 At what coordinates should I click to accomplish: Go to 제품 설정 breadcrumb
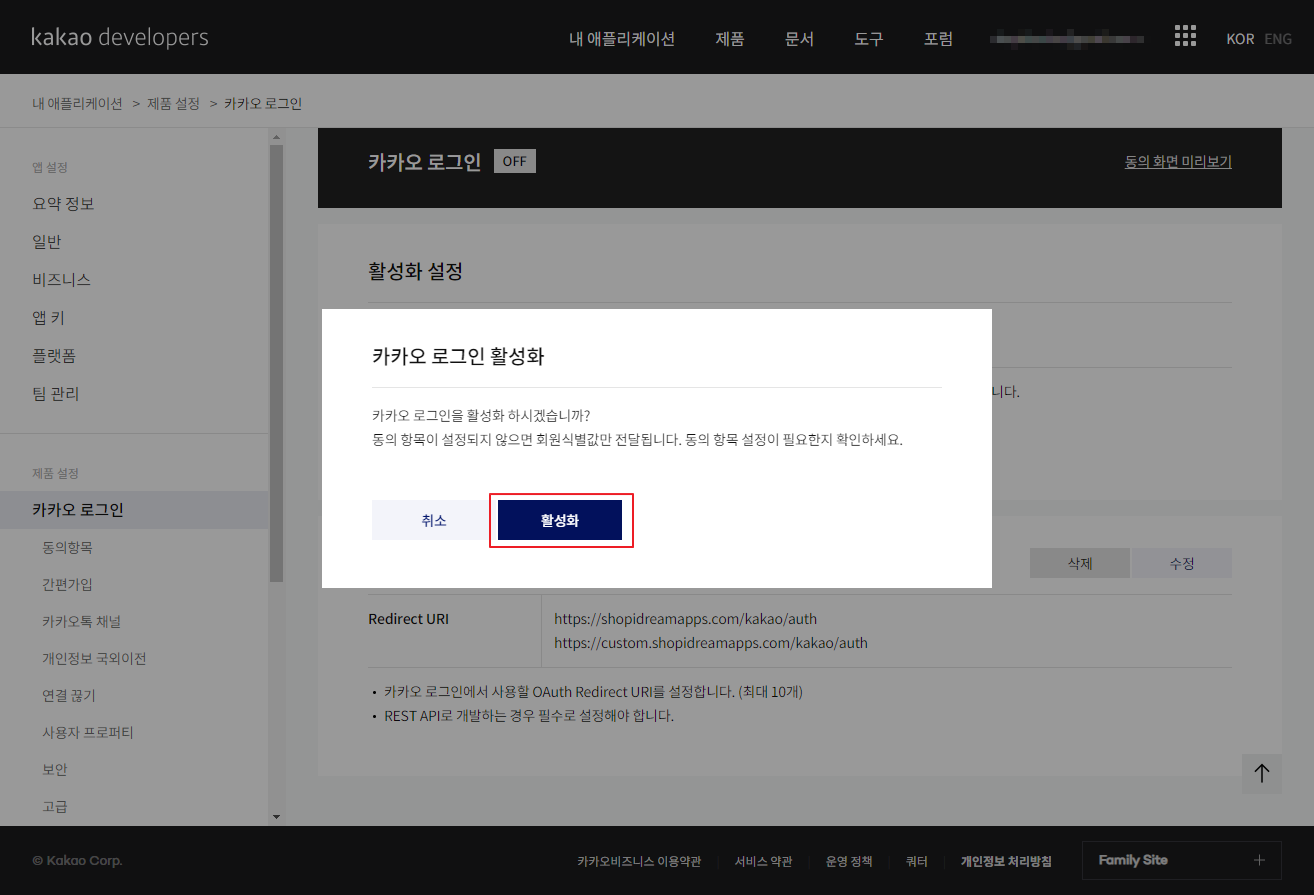(174, 104)
